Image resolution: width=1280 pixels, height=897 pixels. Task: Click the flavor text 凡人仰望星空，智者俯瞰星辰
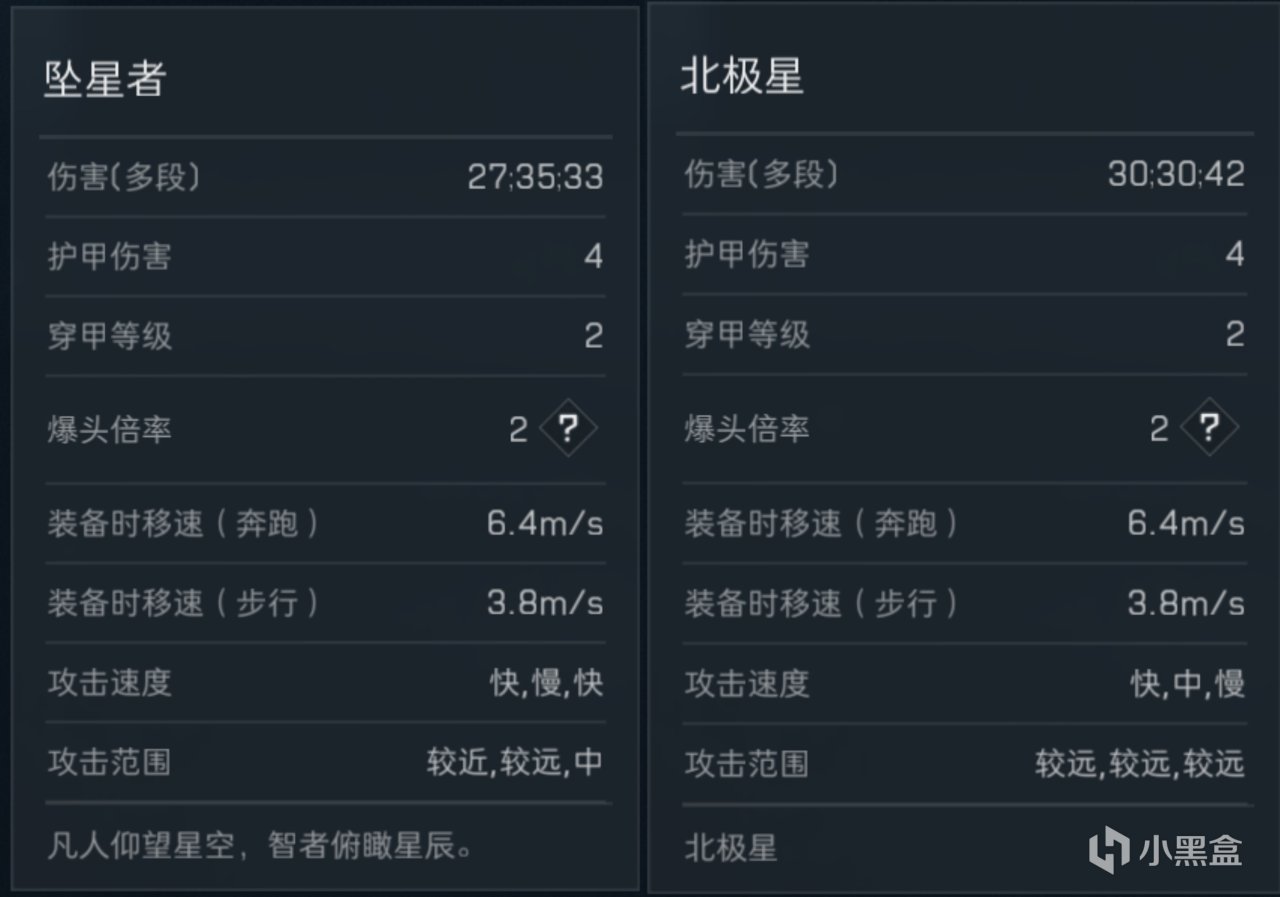point(260,847)
